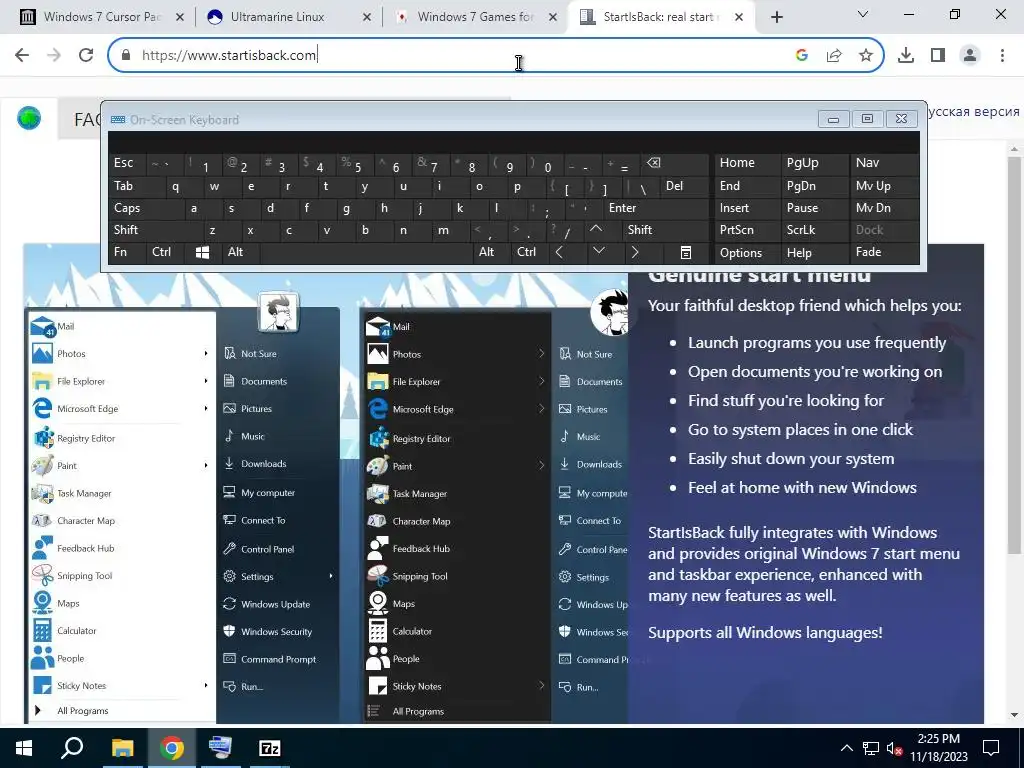Open the Windows Start button
1024x768 pixels.
24,748
